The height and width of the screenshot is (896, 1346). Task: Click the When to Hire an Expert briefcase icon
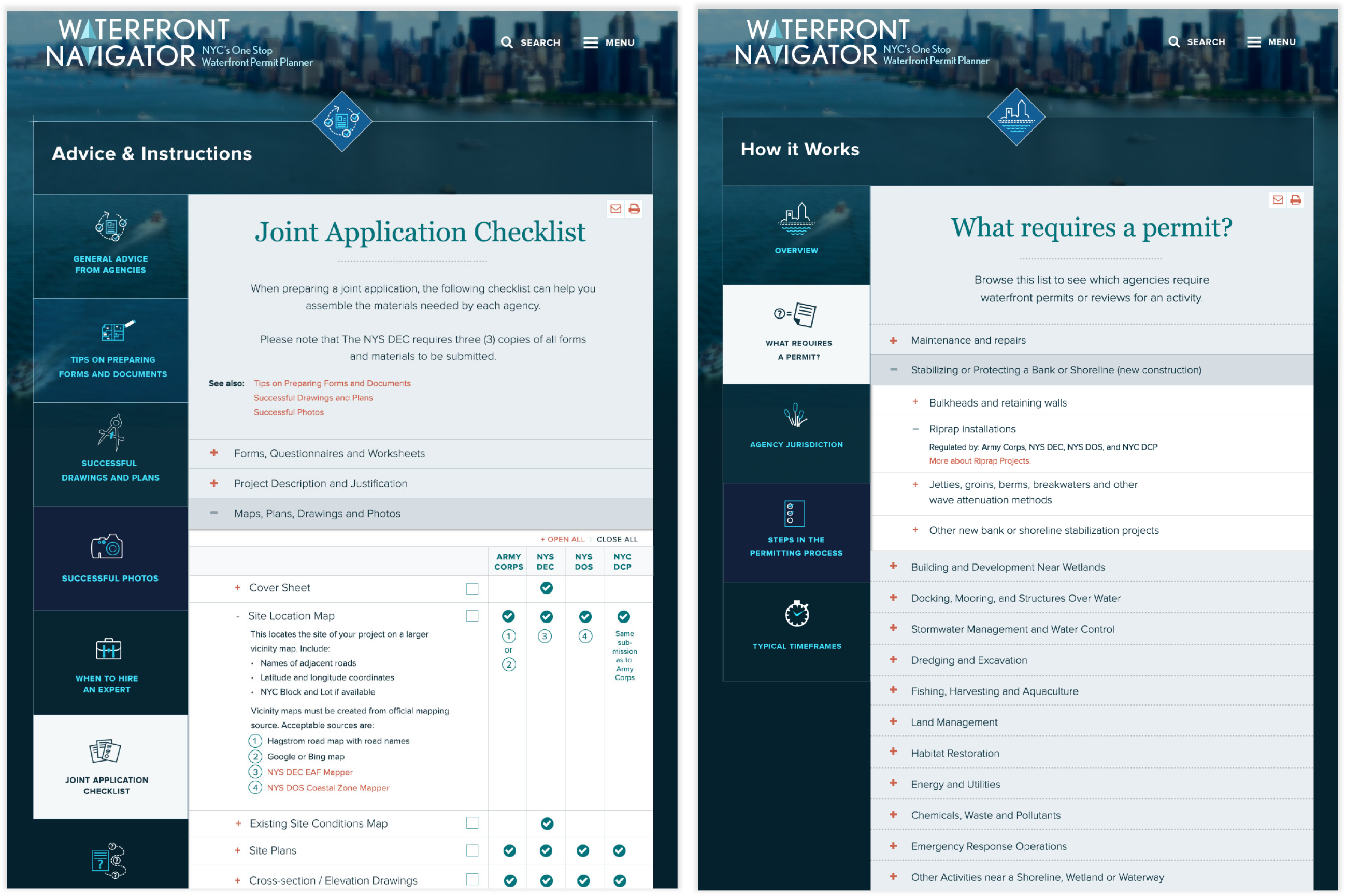108,648
